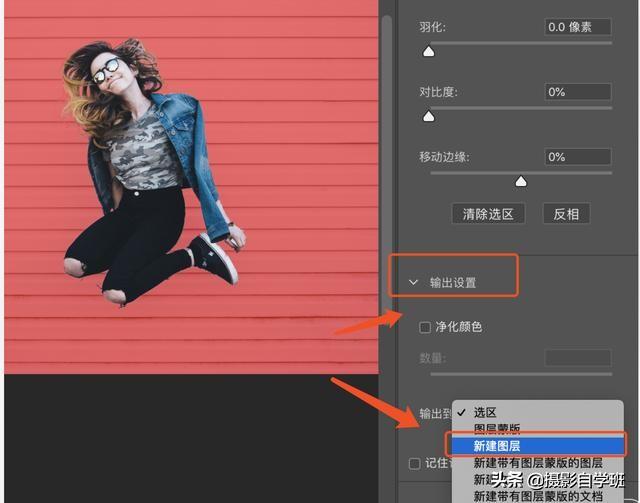Viewport: 640px width, 503px height.
Task: Focus the 羽化 pixel value field
Action: [577, 27]
